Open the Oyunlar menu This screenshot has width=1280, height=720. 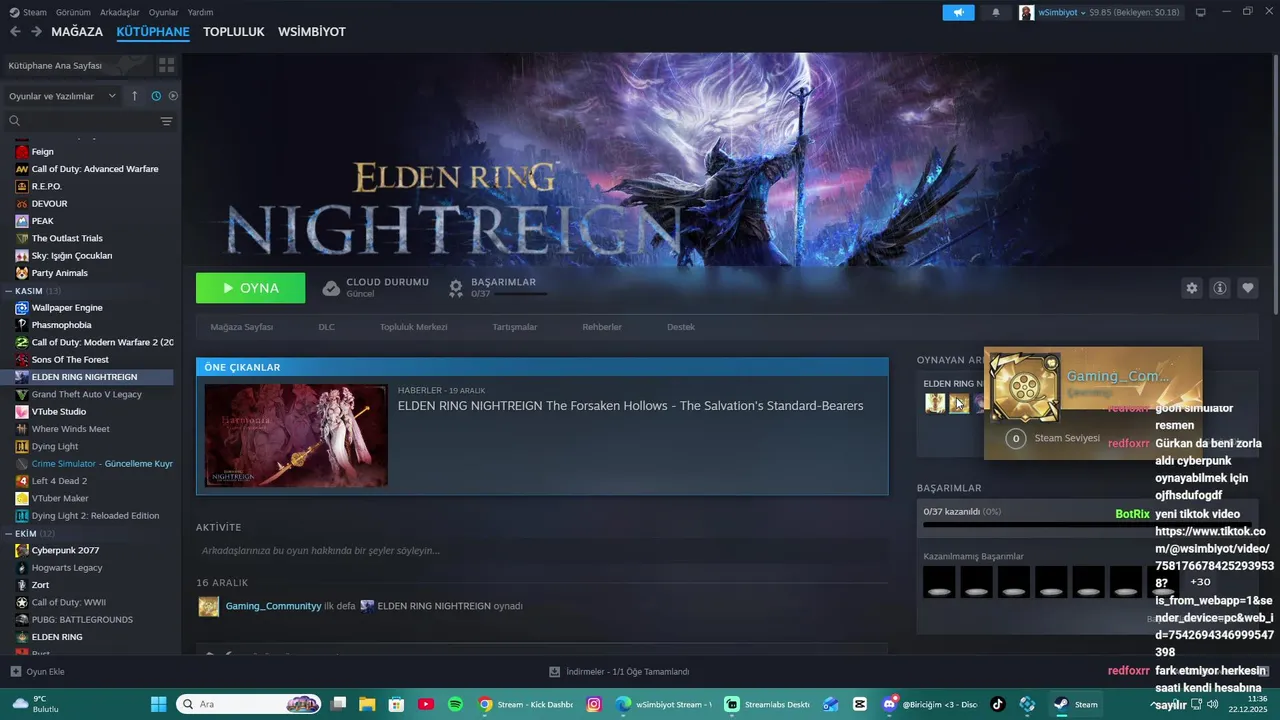point(163,12)
